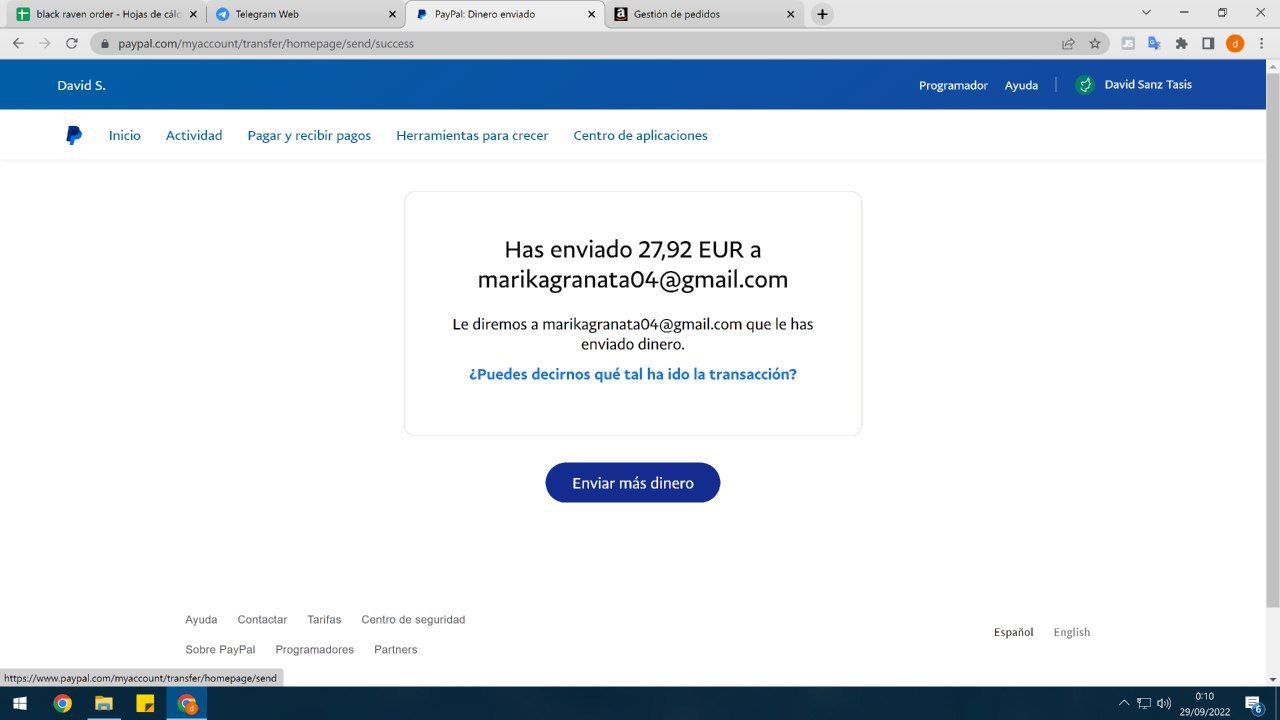Toggle the browser side panel

(x=1208, y=43)
